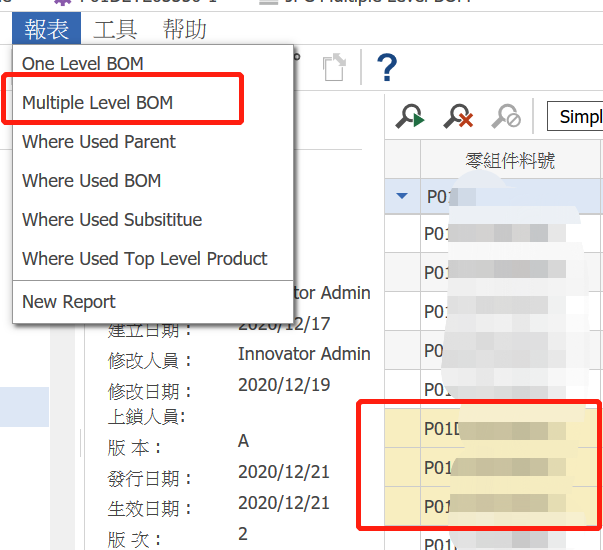Click the 2020/12/19 modified date value
Screen dimensions: 603x550
tap(284, 385)
